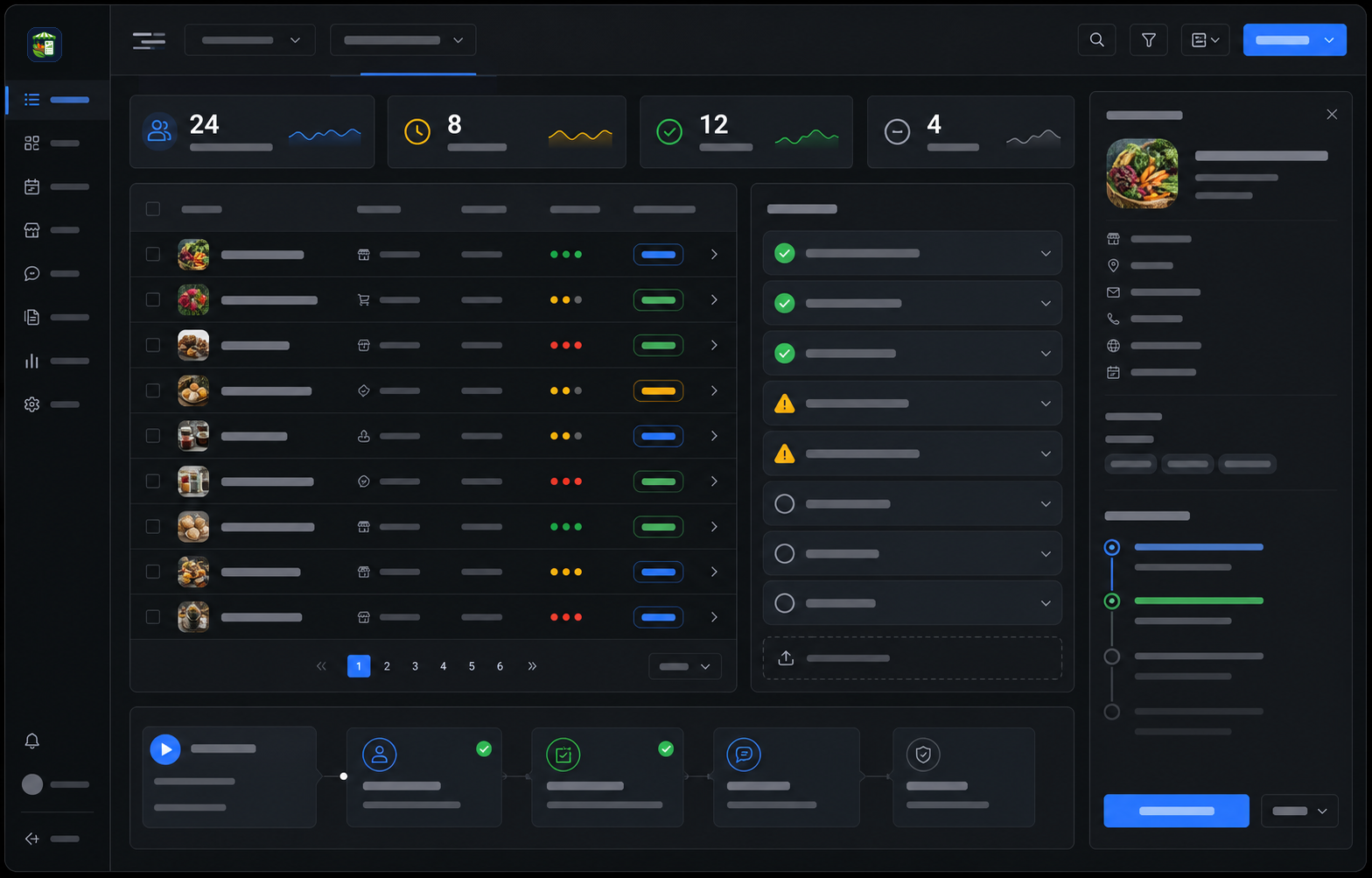Viewport: 1372px width, 878px height.
Task: Open the chat bubble sidebar item
Action: coord(32,273)
